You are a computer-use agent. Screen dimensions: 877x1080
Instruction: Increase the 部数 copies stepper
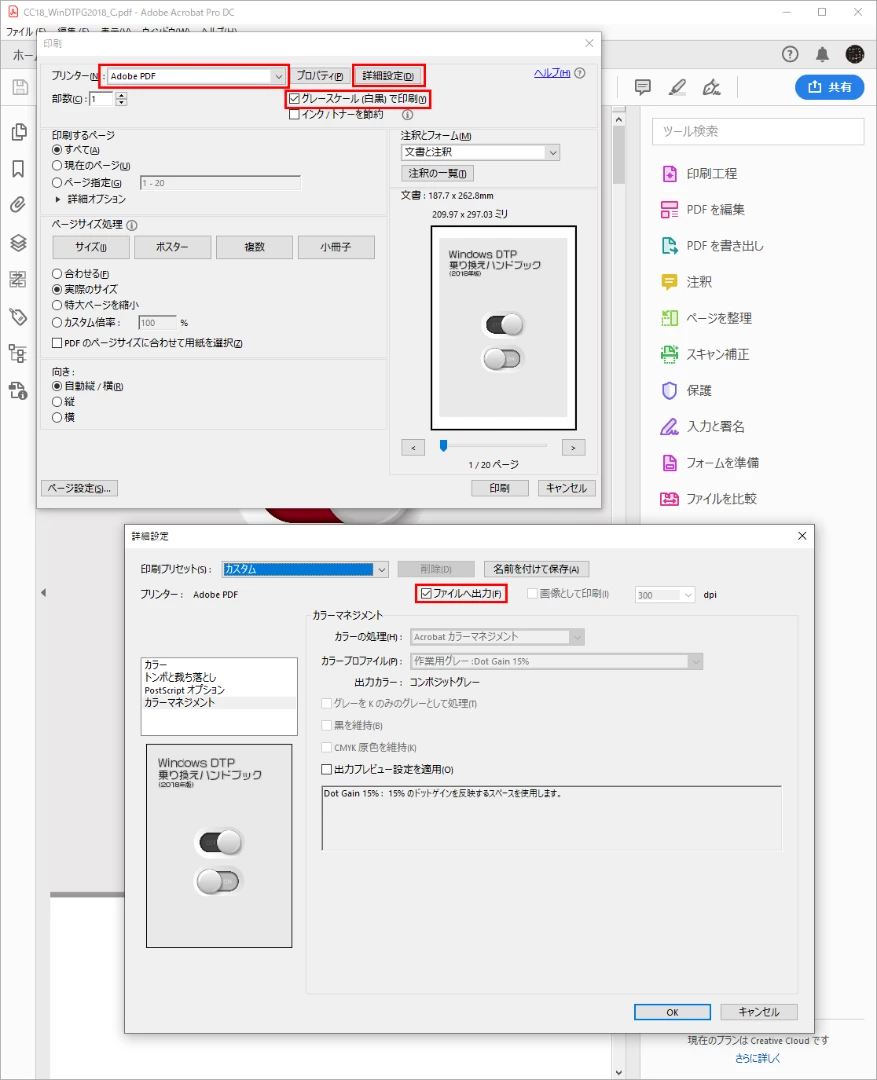coord(122,95)
